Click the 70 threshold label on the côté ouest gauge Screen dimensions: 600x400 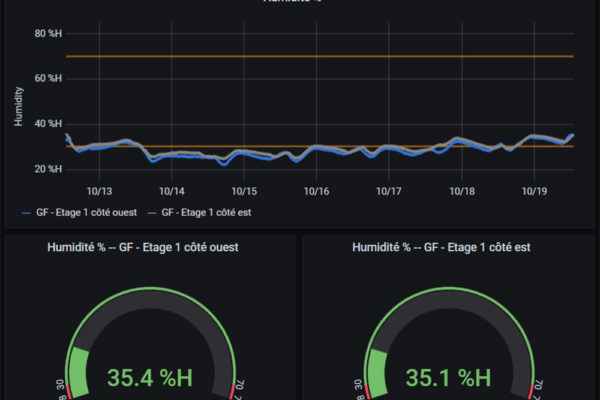[x=240, y=386]
